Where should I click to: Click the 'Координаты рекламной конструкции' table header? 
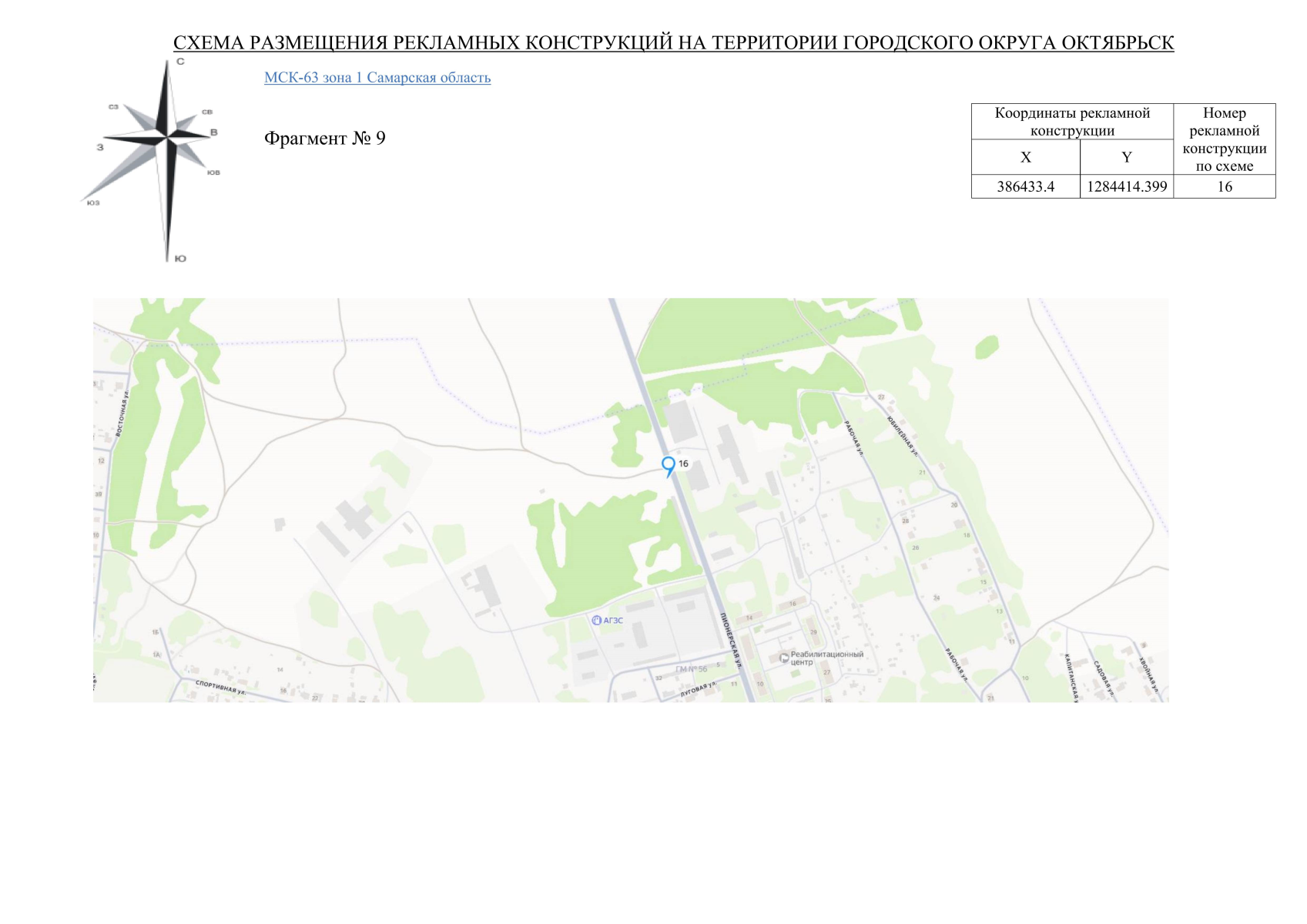1072,122
